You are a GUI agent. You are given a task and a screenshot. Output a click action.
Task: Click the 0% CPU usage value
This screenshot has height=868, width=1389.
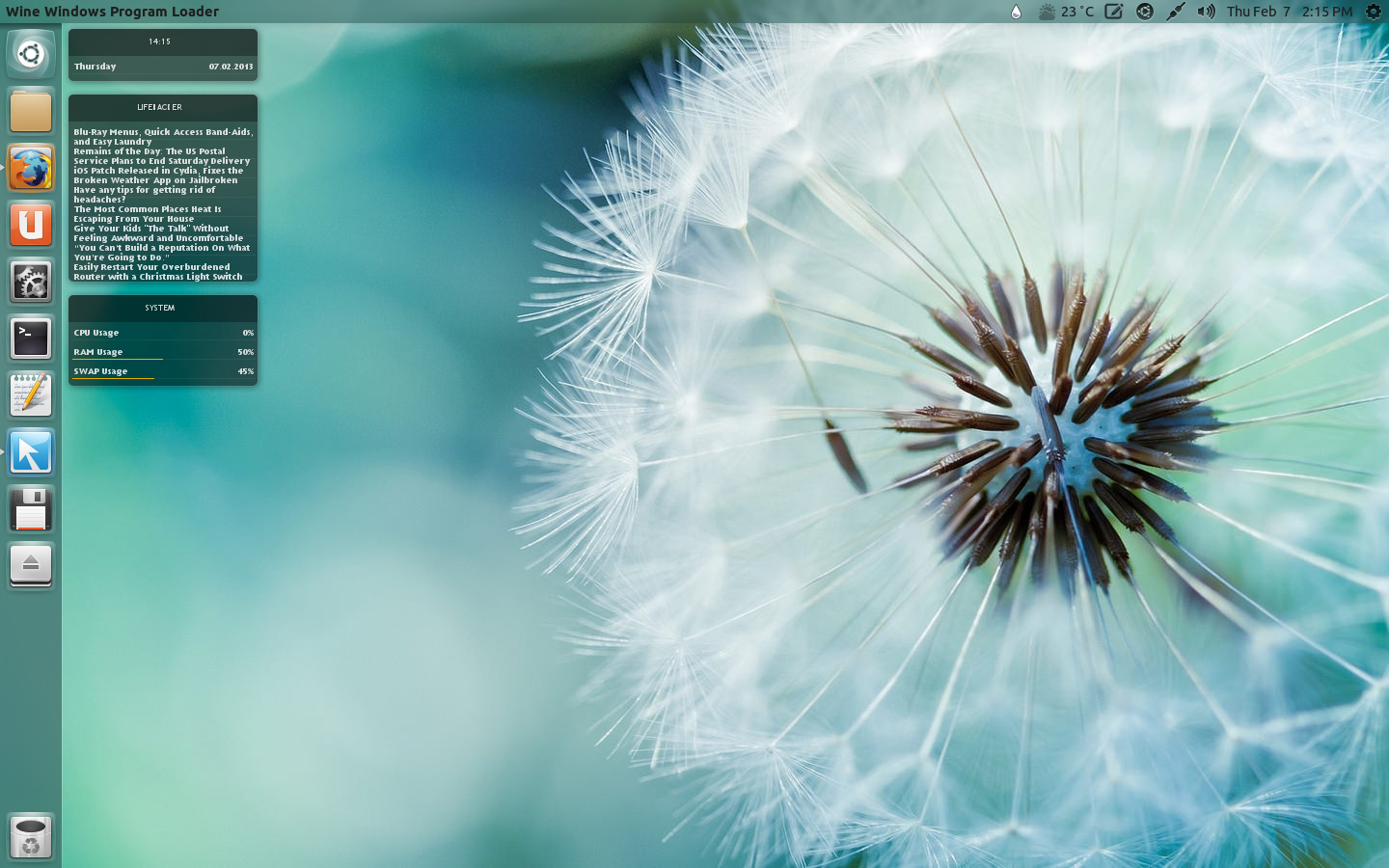coord(248,333)
